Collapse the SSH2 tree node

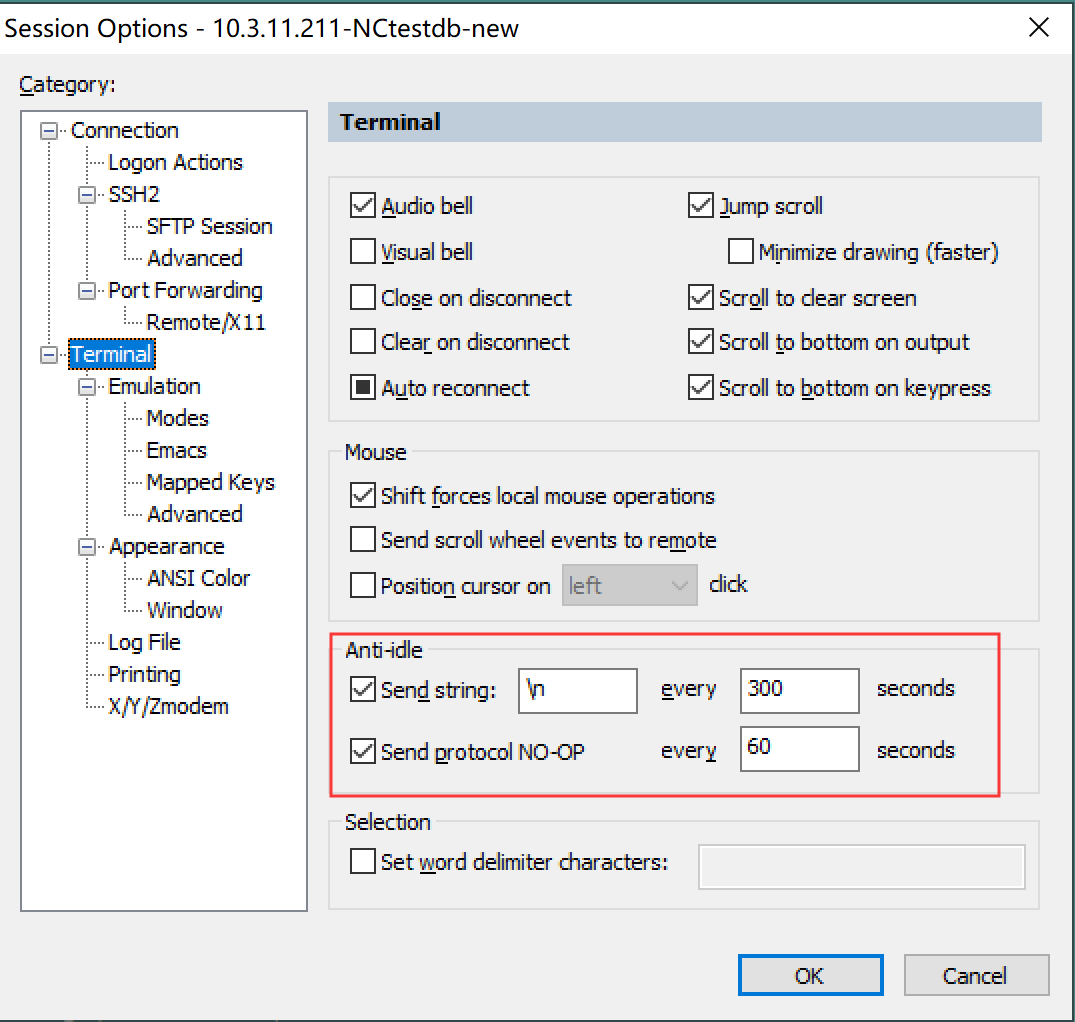coord(87,195)
